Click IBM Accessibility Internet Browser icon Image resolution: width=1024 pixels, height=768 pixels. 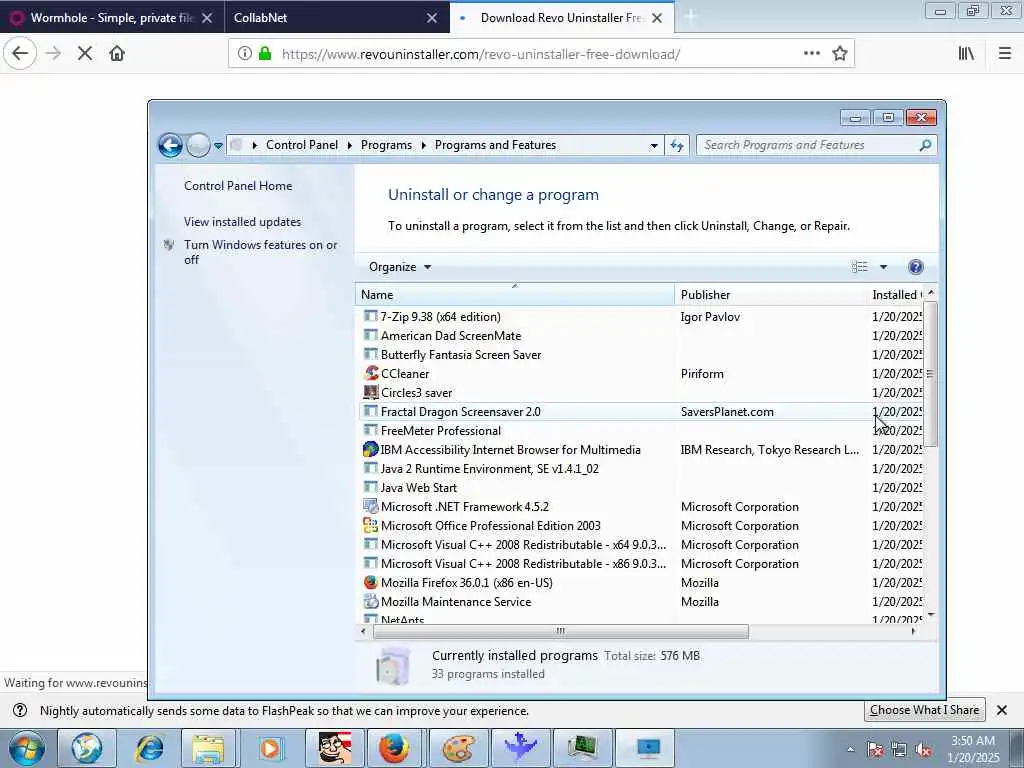pos(370,449)
